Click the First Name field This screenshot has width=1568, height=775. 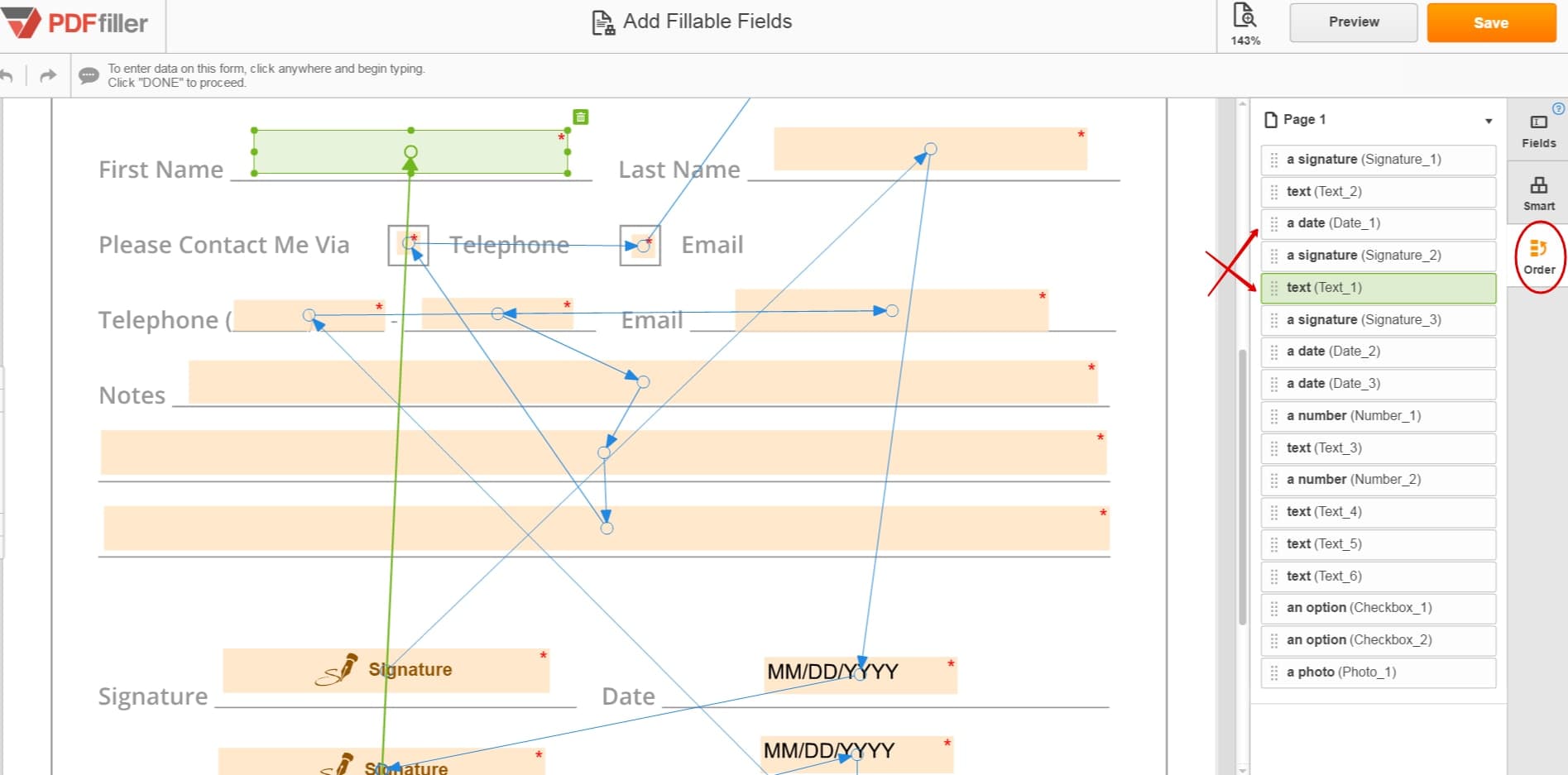[410, 151]
